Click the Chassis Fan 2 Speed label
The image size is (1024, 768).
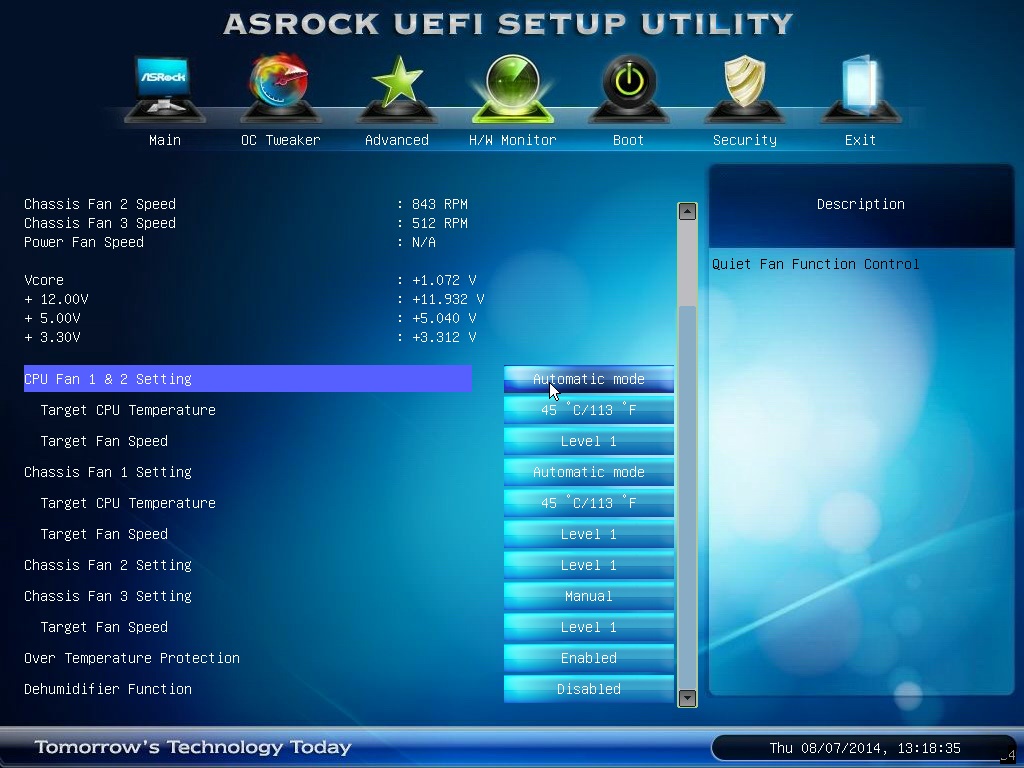pyautogui.click(x=100, y=204)
